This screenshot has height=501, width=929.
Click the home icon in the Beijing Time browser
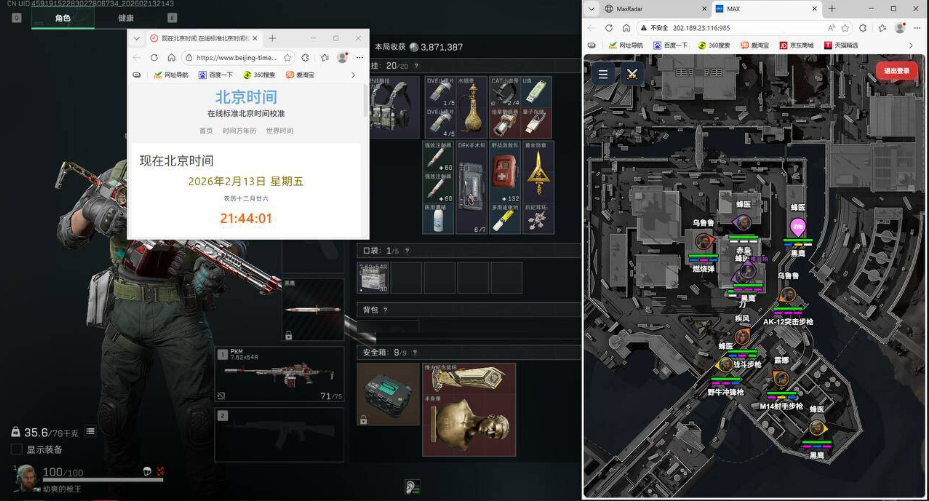click(x=171, y=58)
